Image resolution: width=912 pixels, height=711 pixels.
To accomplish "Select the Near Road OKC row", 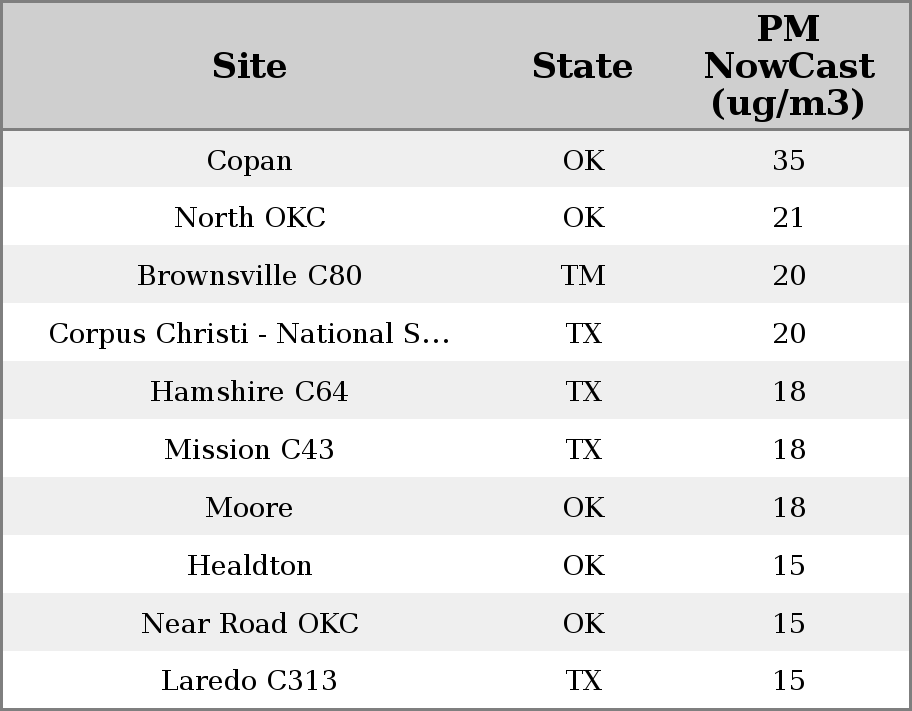I will [x=249, y=624].
